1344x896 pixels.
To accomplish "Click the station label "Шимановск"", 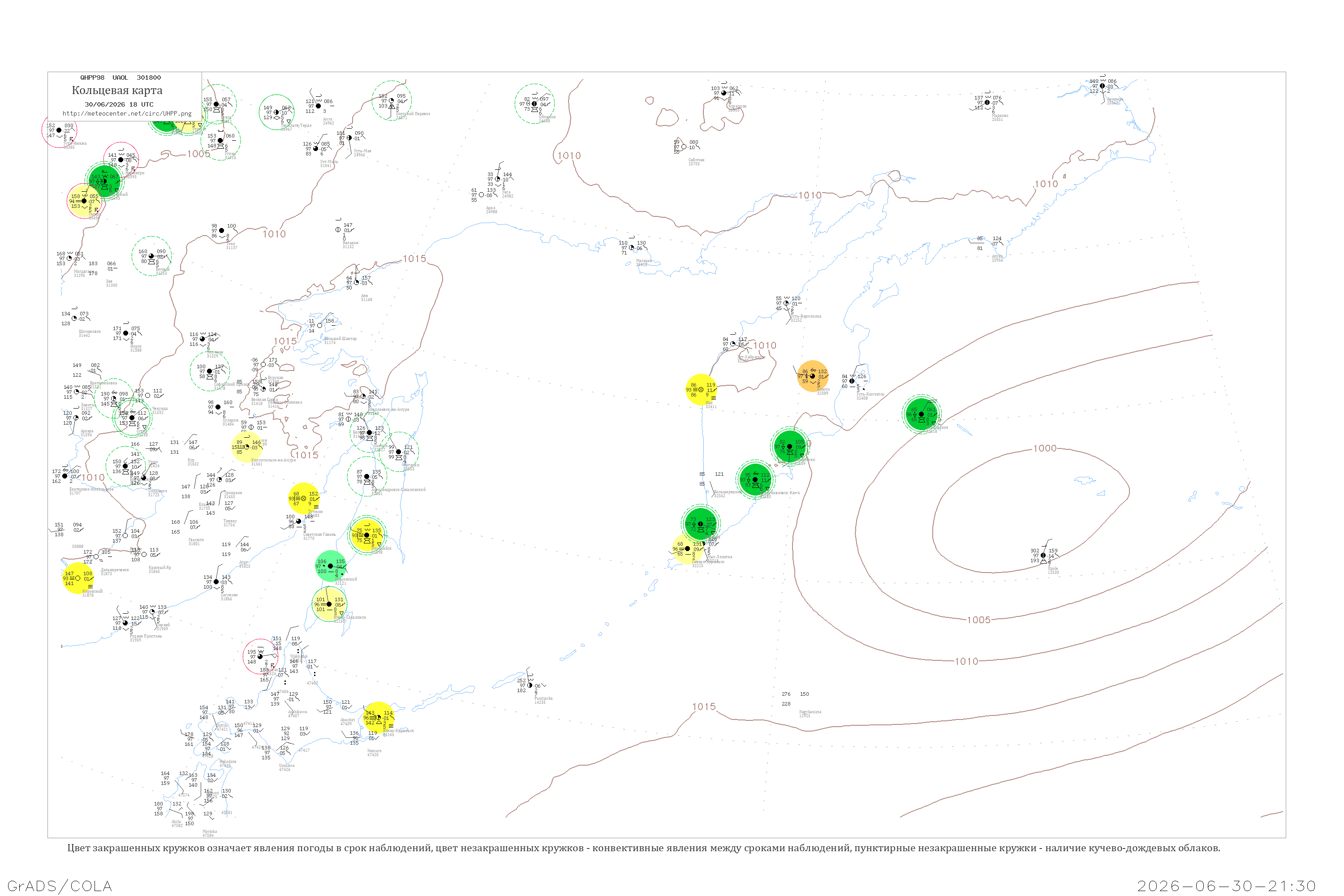I will click(x=90, y=332).
